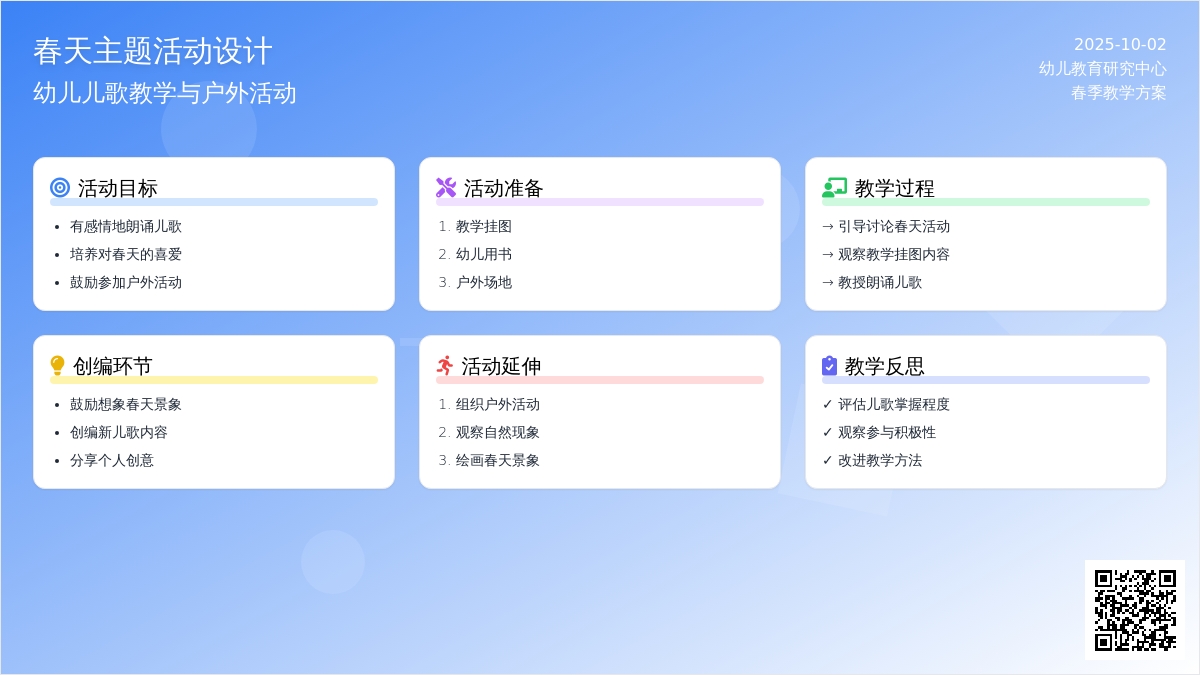Select the 教学反思 card heading
The width and height of the screenshot is (1200, 675).
(884, 366)
